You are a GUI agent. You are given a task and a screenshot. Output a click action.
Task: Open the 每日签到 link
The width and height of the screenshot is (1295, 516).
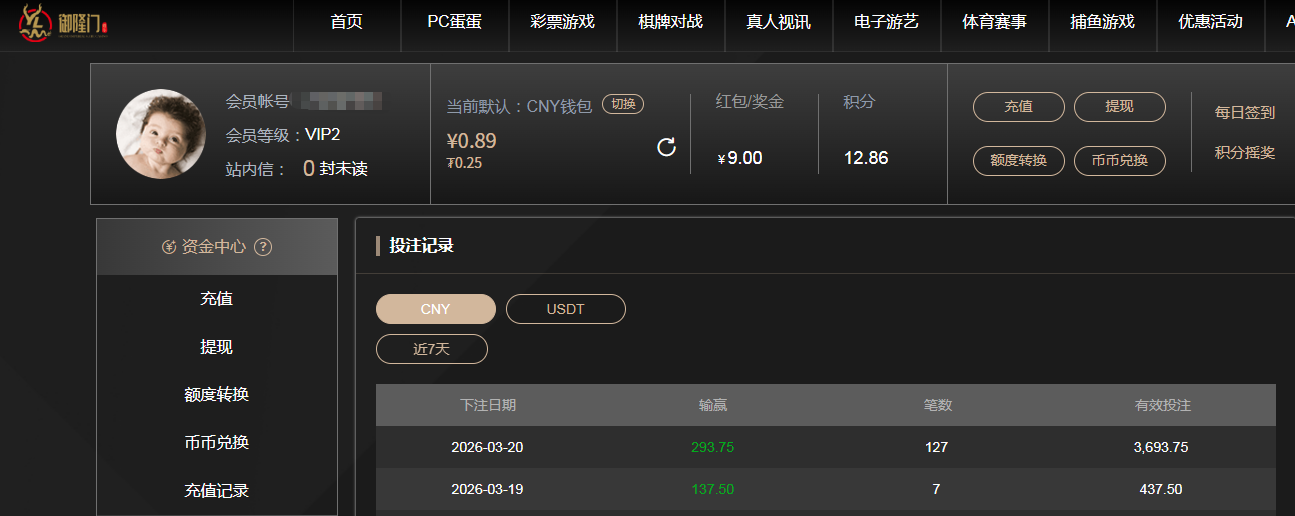1245,113
